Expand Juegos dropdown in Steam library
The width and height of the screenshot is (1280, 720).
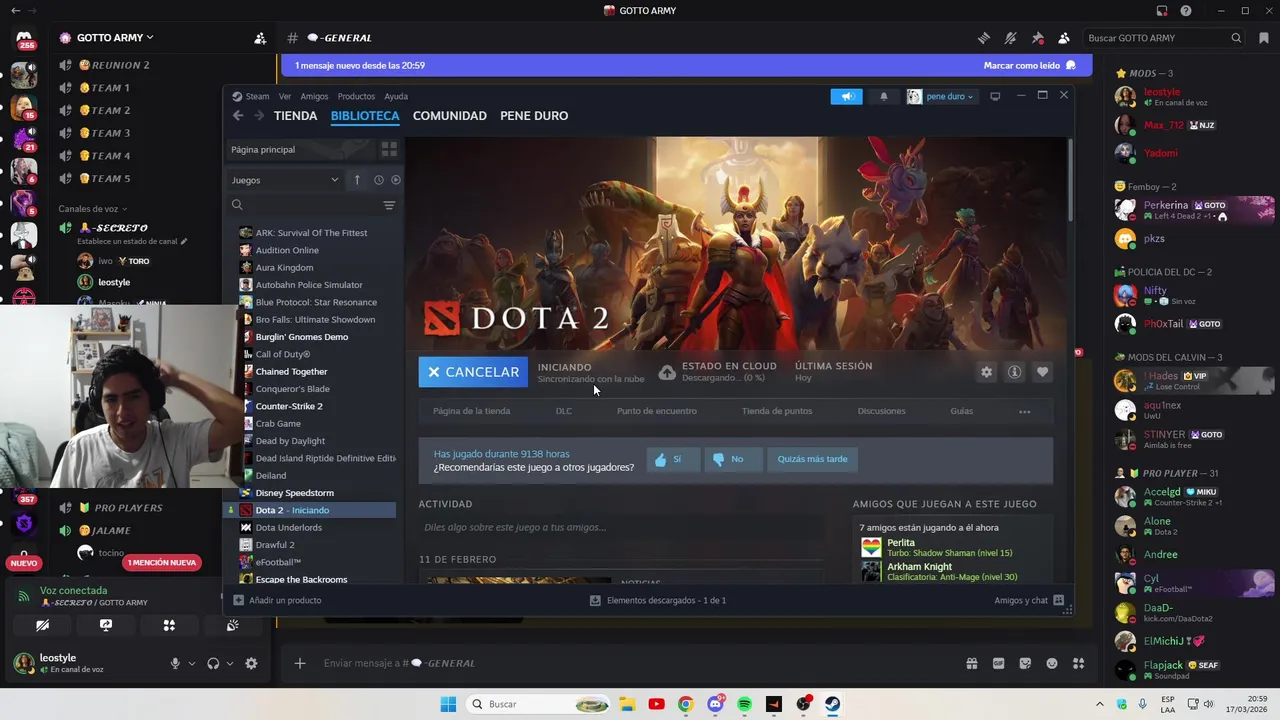(285, 180)
